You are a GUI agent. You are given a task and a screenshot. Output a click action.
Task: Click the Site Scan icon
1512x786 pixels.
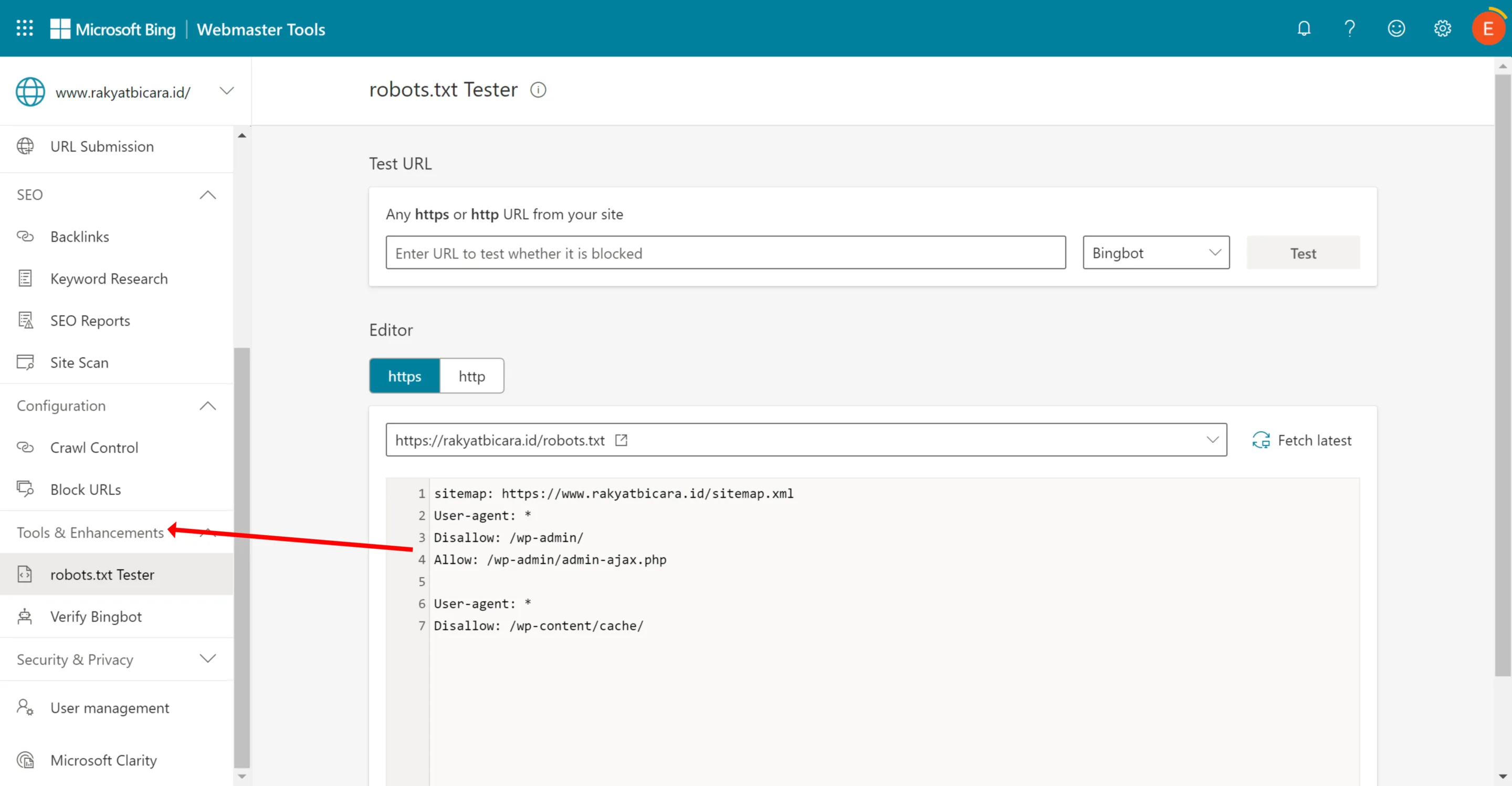coord(25,362)
